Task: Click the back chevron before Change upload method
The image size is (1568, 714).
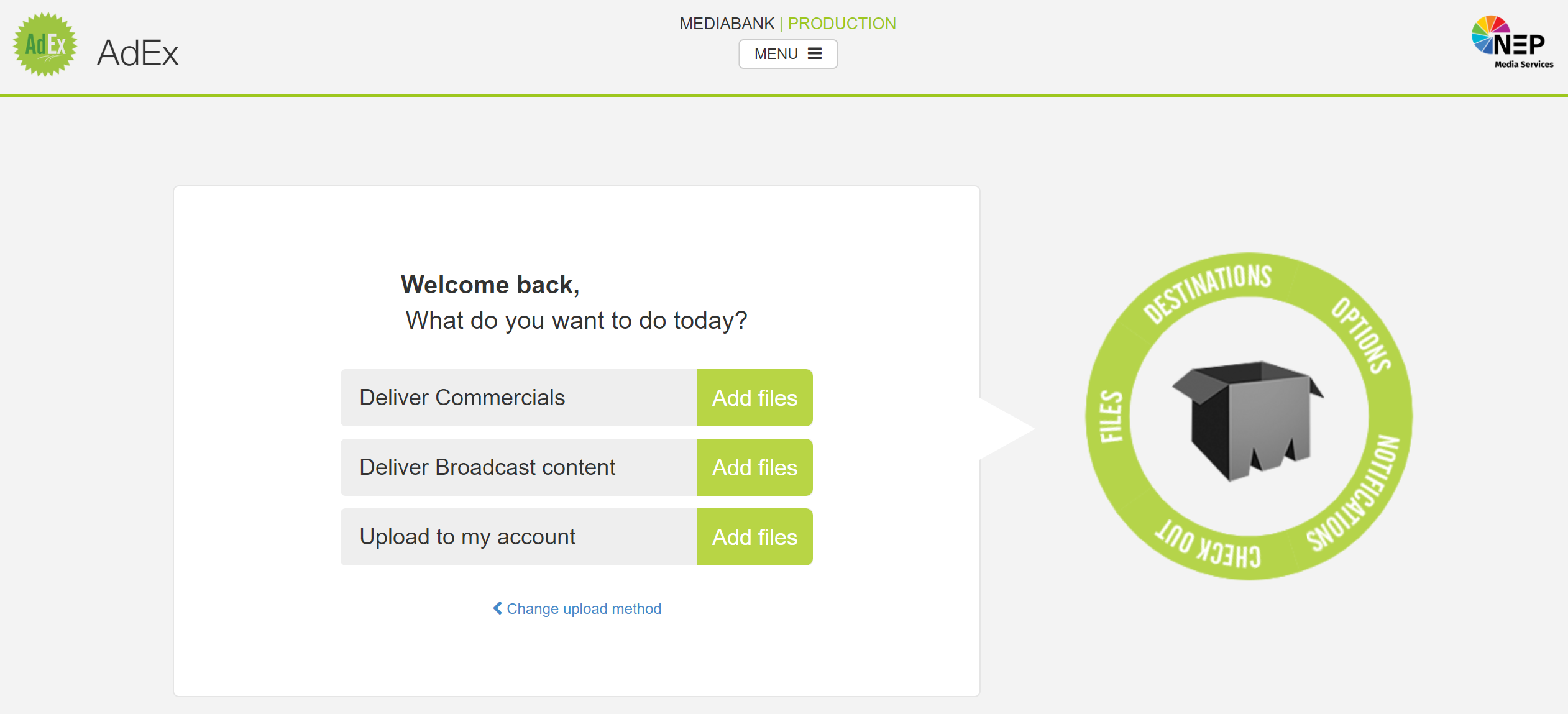Action: (x=497, y=608)
